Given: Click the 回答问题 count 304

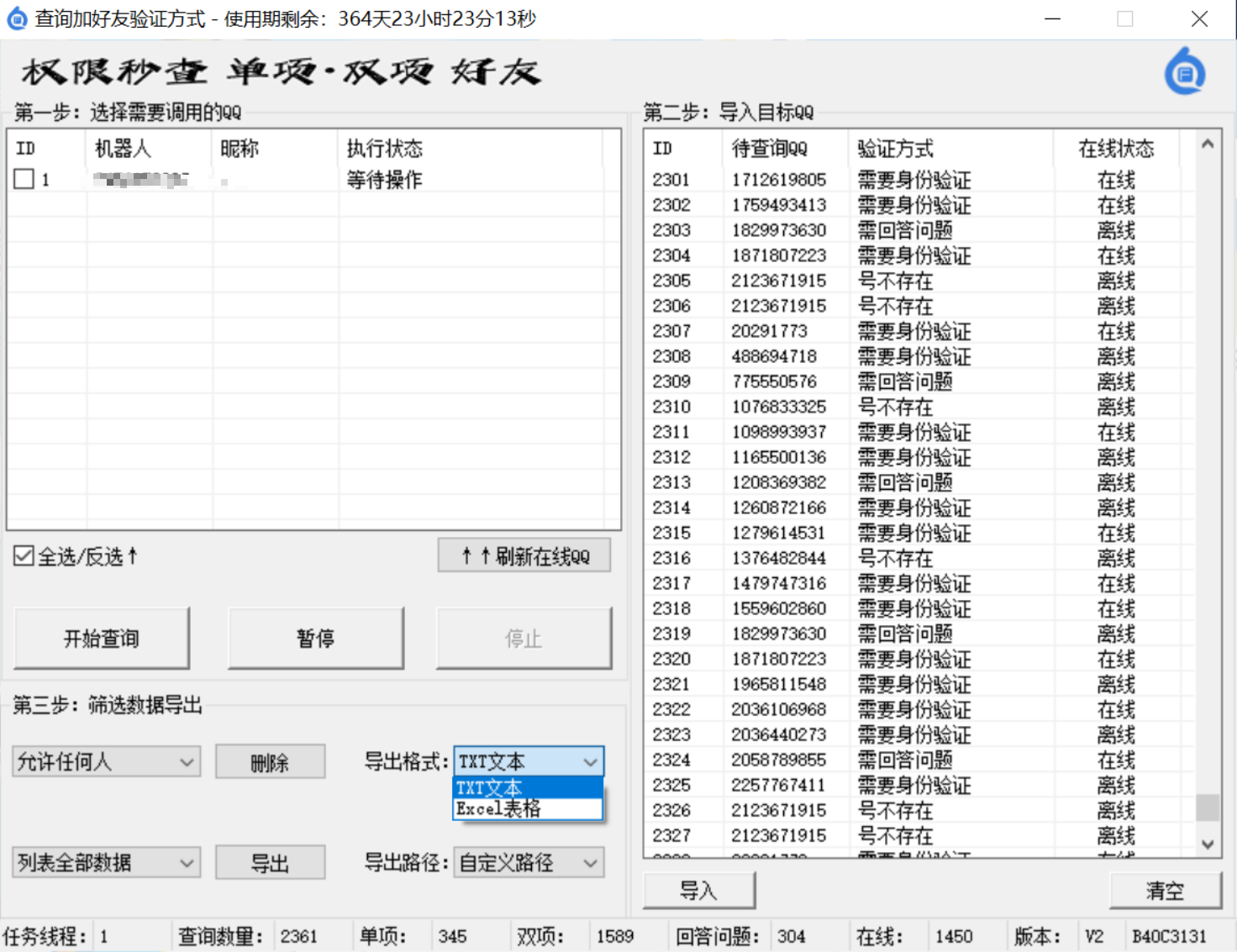Looking at the screenshot, I should tap(791, 936).
